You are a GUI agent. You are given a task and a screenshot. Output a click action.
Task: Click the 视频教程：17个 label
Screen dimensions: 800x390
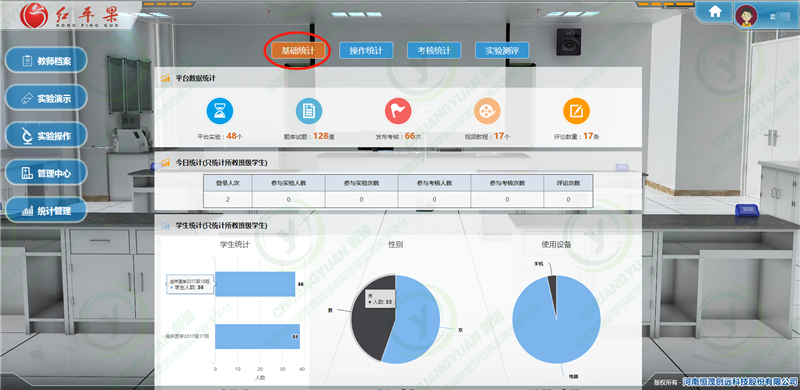(x=487, y=136)
